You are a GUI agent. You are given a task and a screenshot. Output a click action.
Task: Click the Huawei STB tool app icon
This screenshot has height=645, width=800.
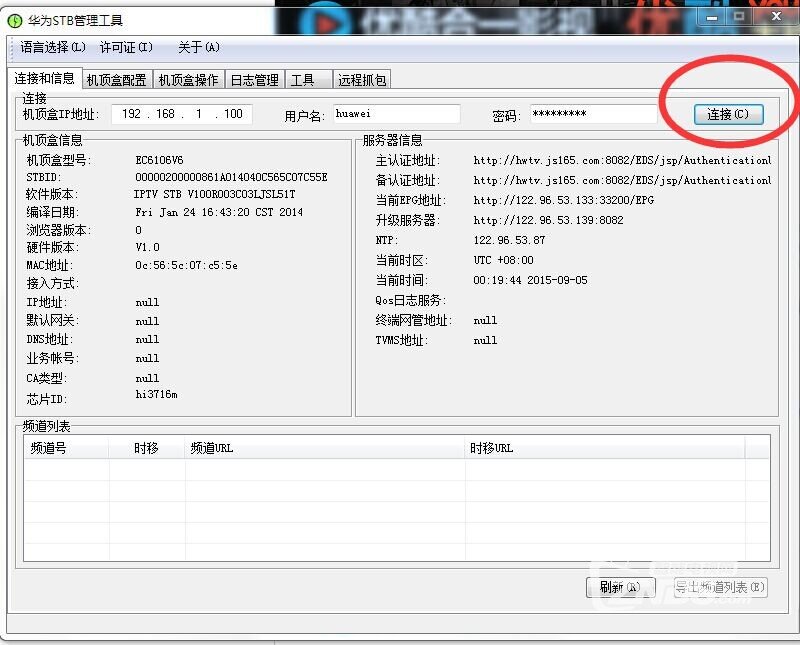point(15,20)
